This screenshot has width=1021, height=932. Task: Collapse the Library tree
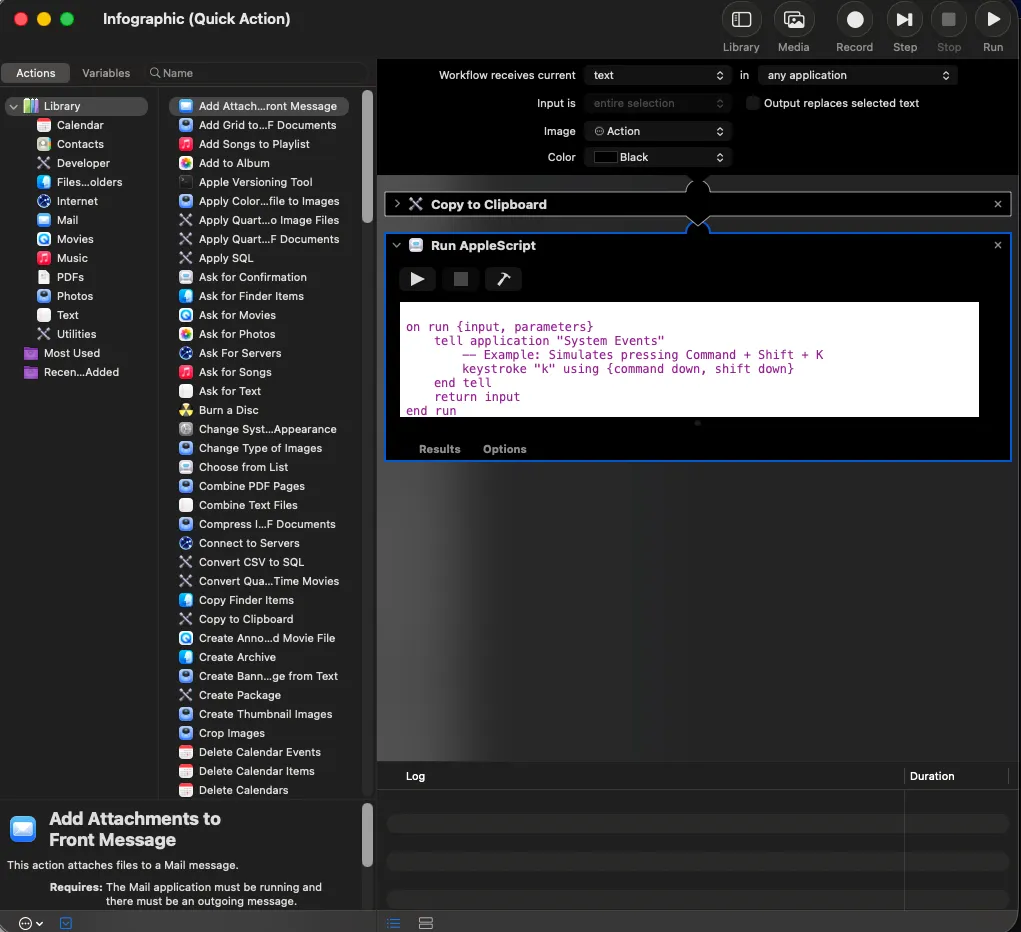[x=14, y=106]
